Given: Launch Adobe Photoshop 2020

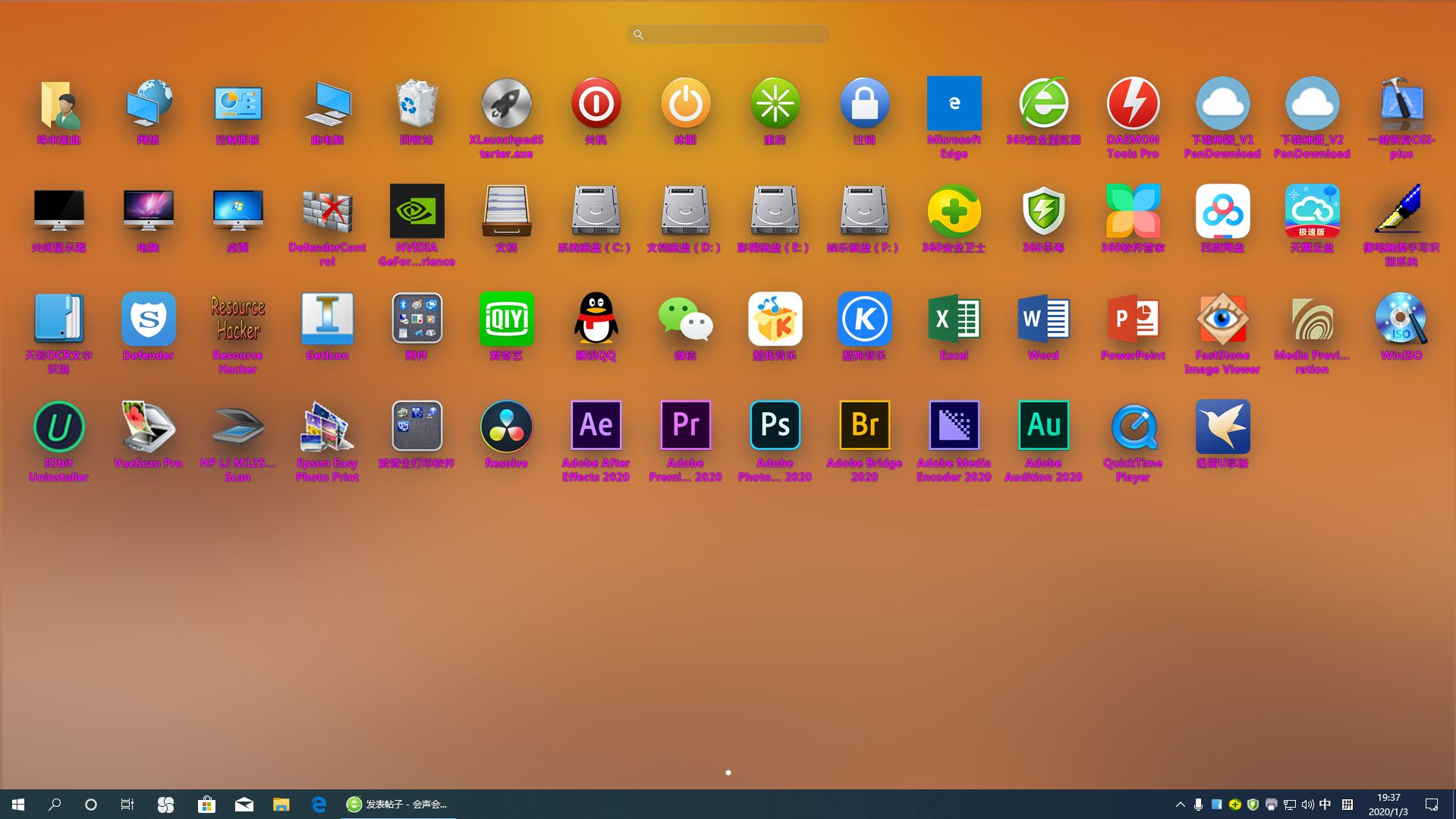Looking at the screenshot, I should [x=775, y=427].
